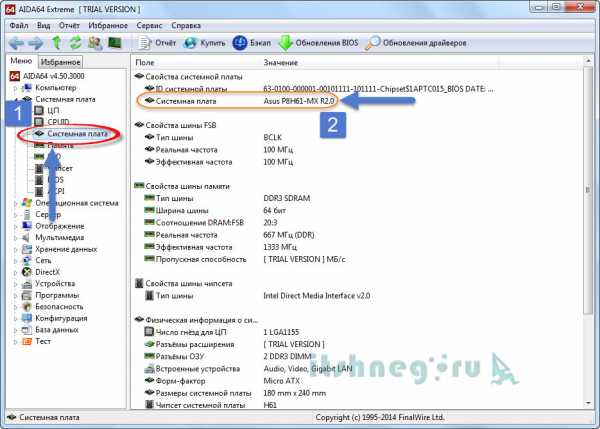Click the scrollbar down arrow
The width and height of the screenshot is (600, 429).
click(x=588, y=403)
